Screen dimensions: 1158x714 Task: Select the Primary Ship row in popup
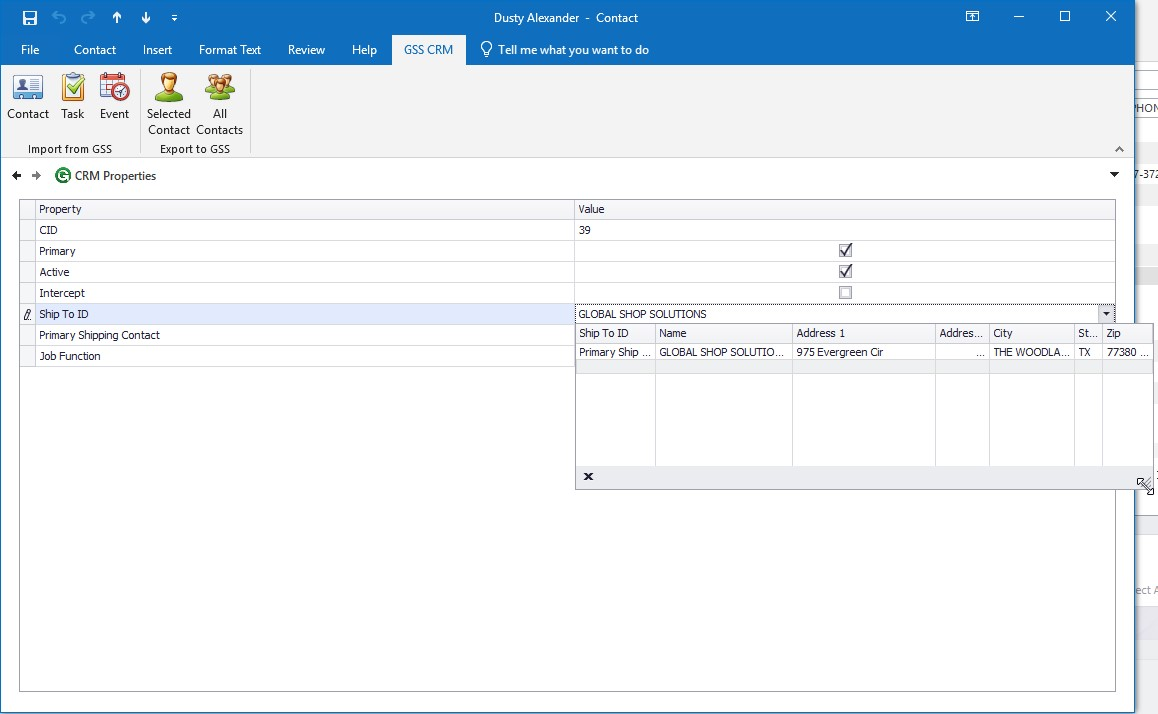863,352
